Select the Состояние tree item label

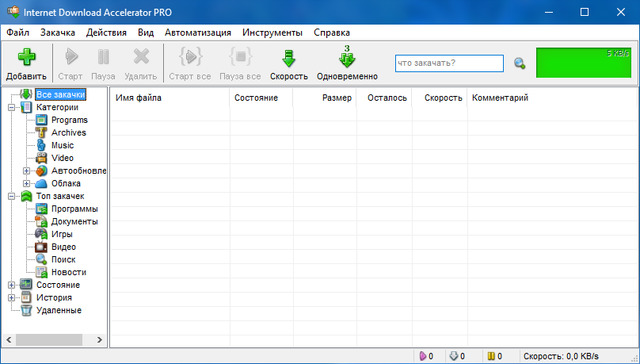[x=58, y=285]
